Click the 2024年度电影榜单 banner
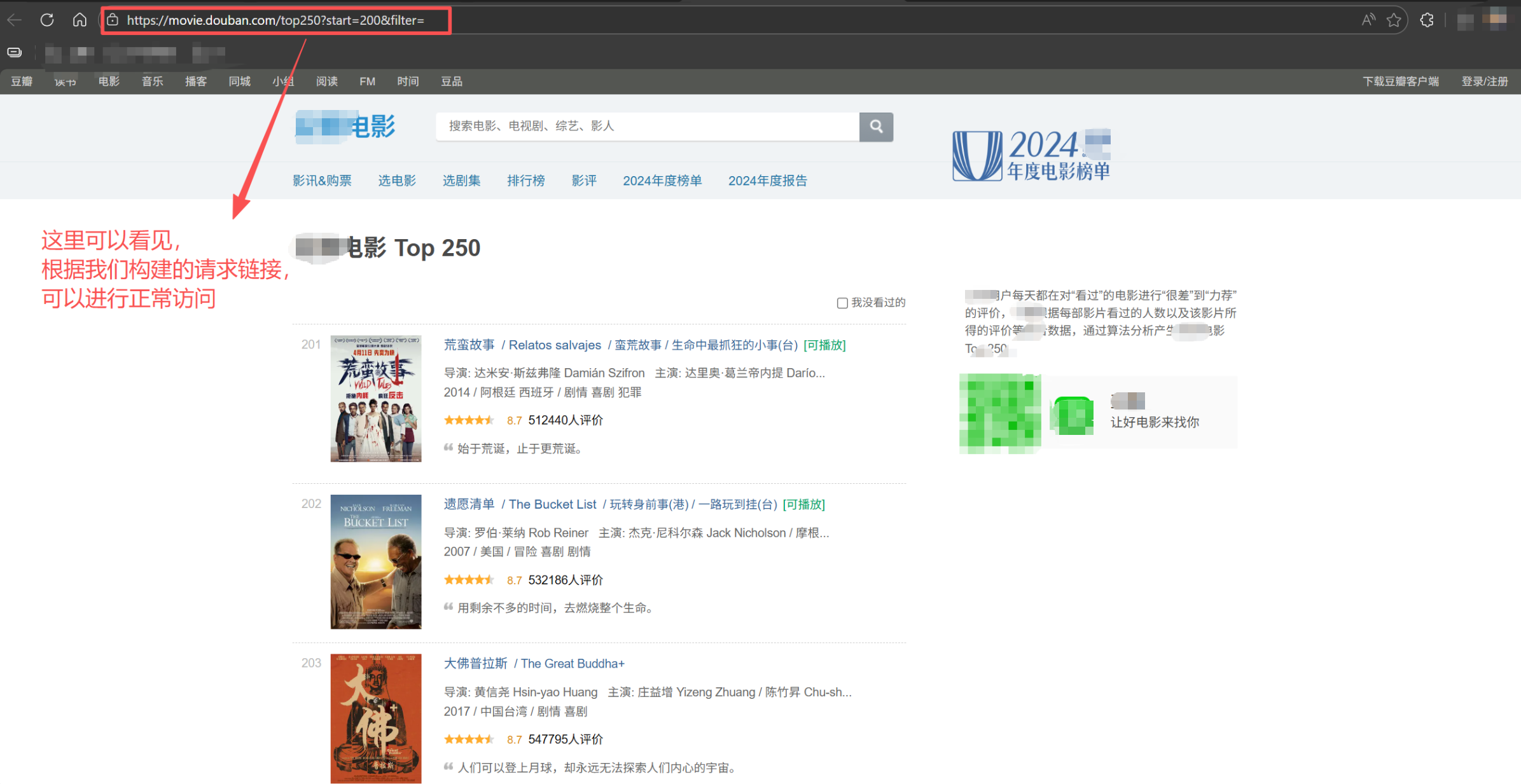Image resolution: width=1521 pixels, height=784 pixels. [x=1031, y=156]
